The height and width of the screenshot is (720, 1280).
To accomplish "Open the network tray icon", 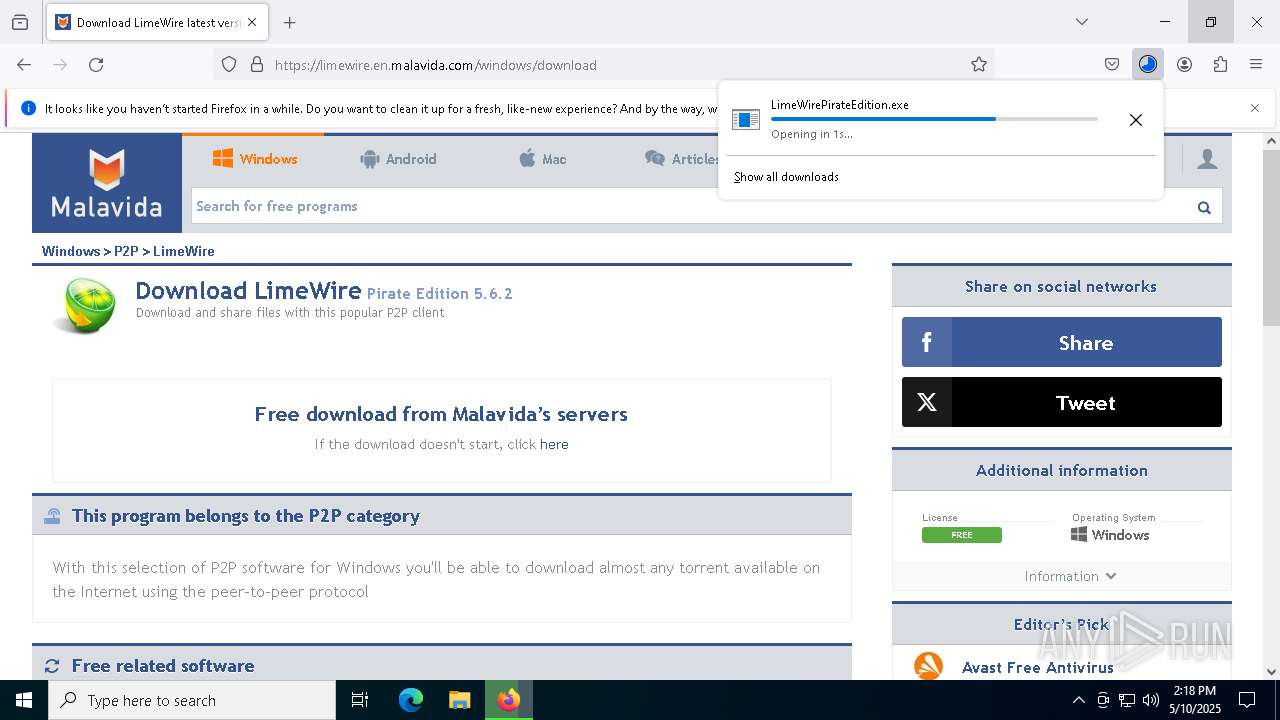I will [1127, 700].
